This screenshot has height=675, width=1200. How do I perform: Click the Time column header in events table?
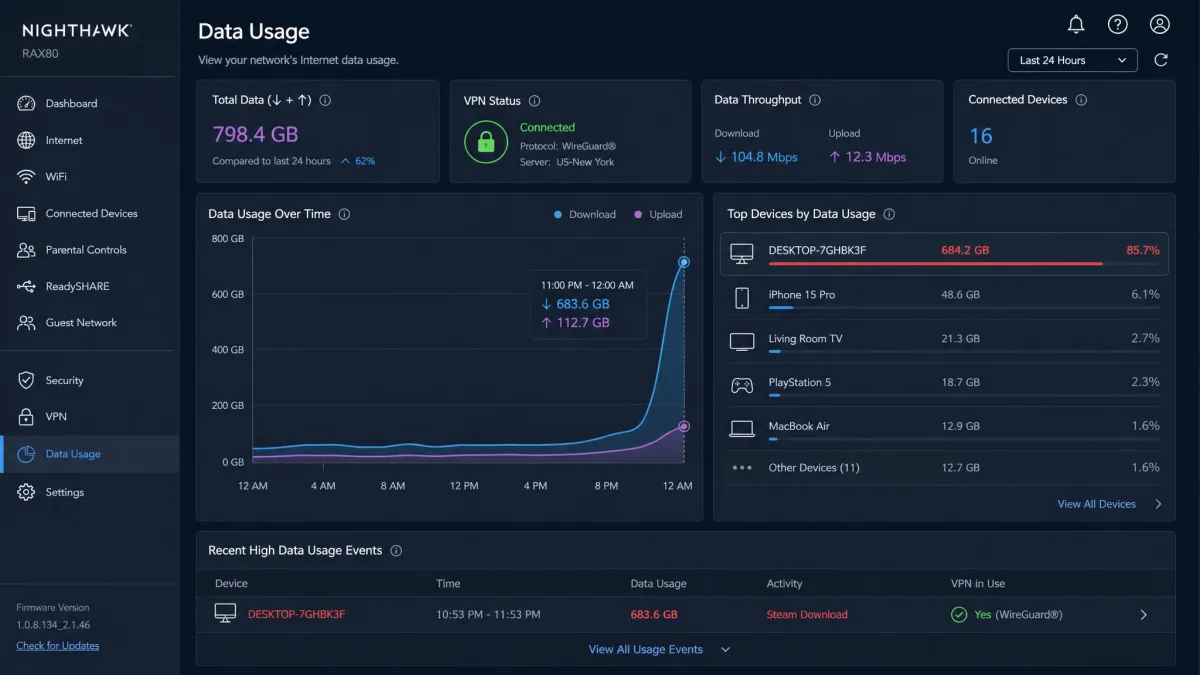tap(448, 583)
